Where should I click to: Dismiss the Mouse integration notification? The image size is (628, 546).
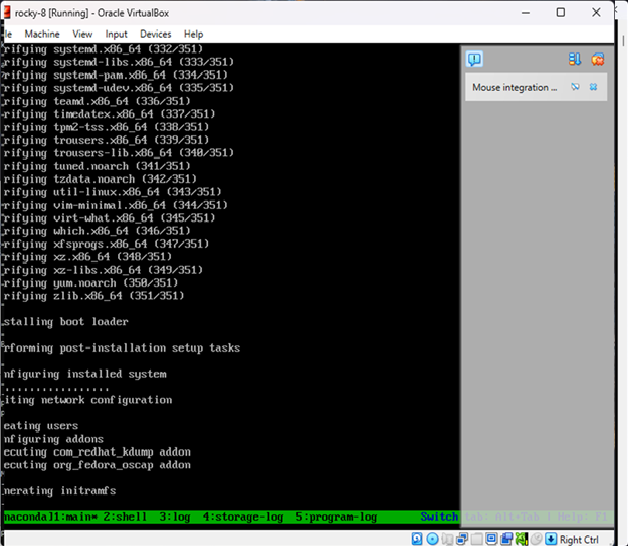594,88
